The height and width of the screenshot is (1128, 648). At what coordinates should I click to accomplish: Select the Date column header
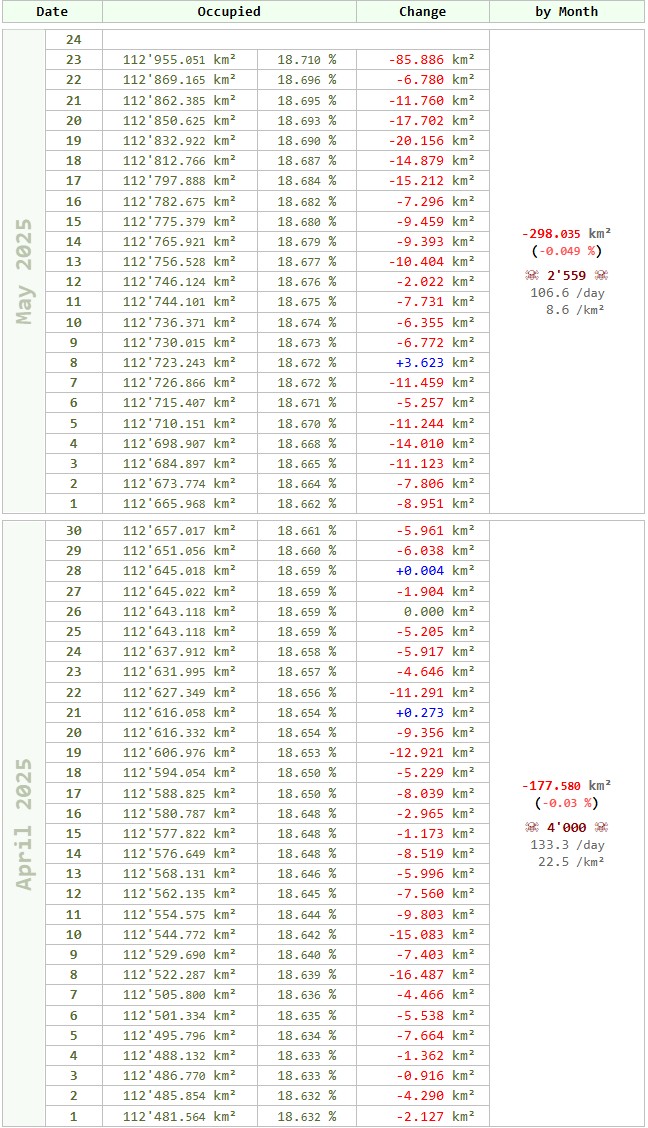[52, 12]
